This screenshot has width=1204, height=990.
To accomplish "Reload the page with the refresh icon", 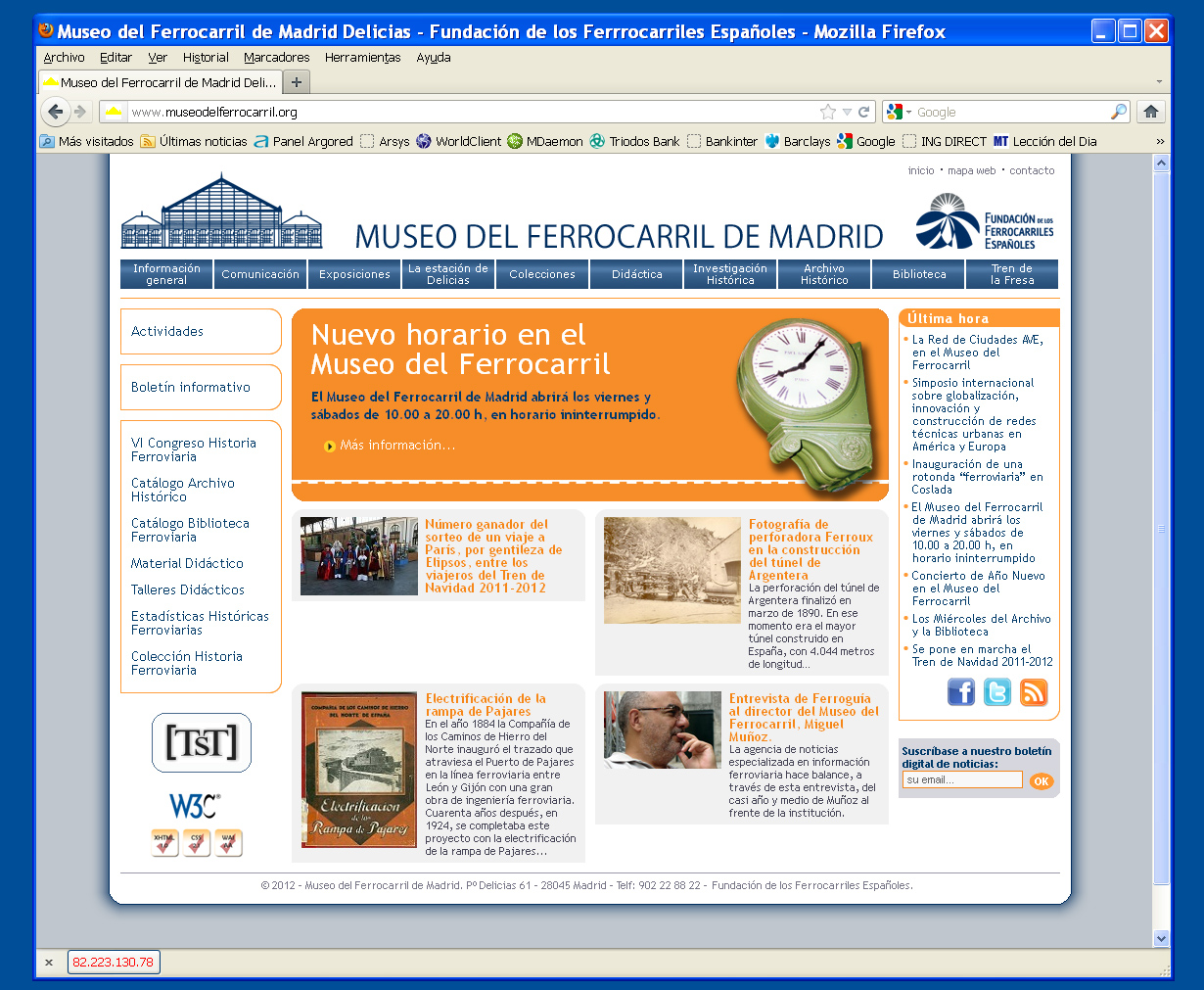I will (x=864, y=112).
